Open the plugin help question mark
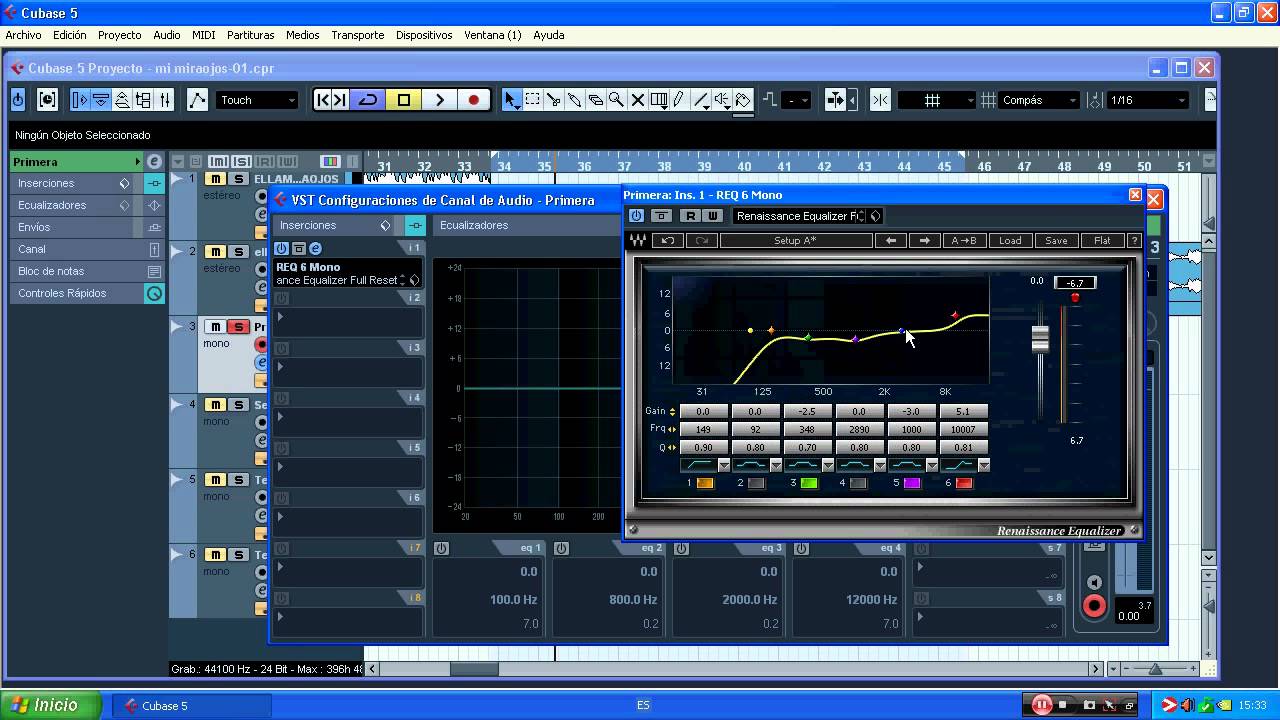The width and height of the screenshot is (1280, 720). click(1133, 240)
